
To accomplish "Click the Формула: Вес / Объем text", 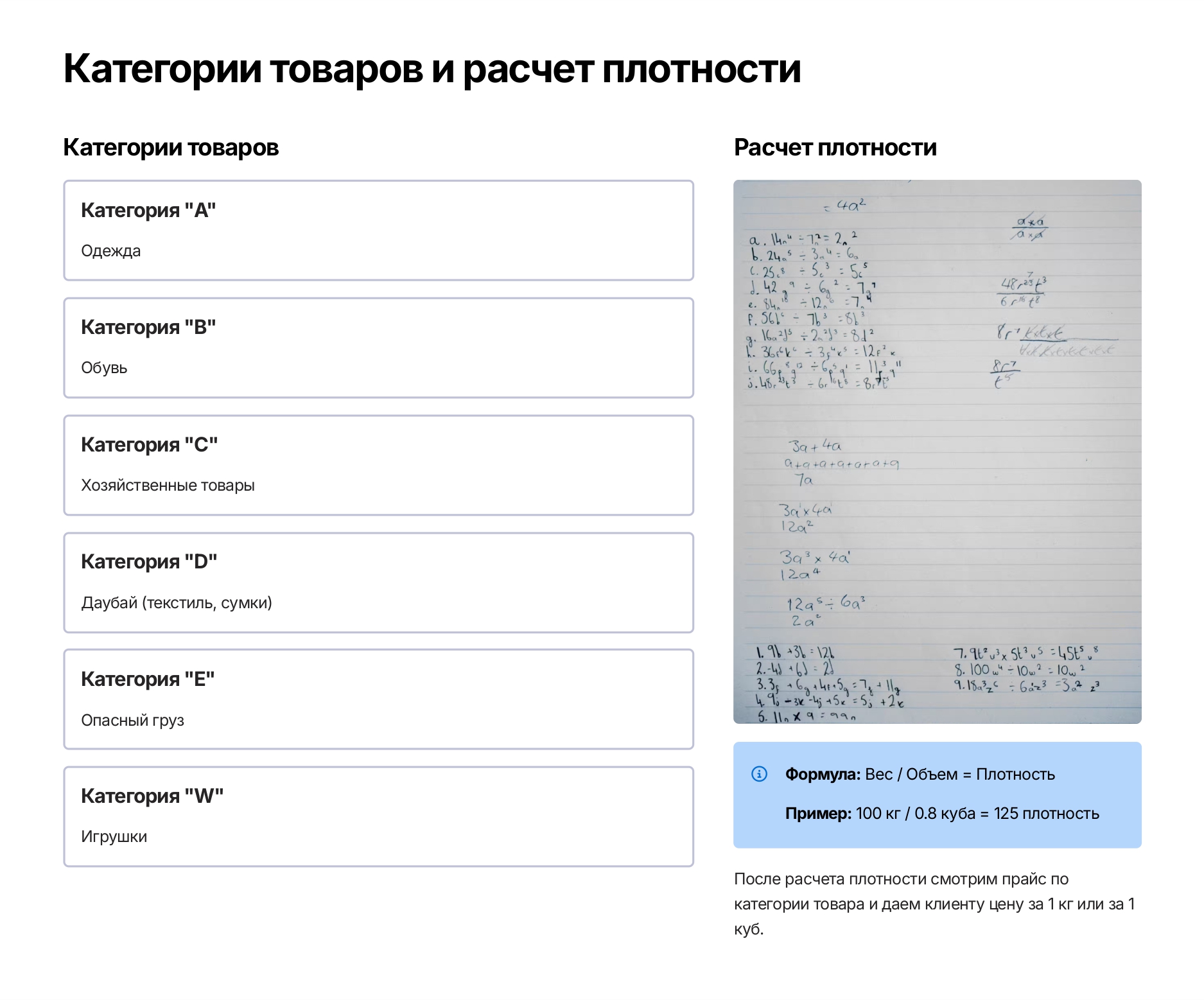I will [x=920, y=775].
